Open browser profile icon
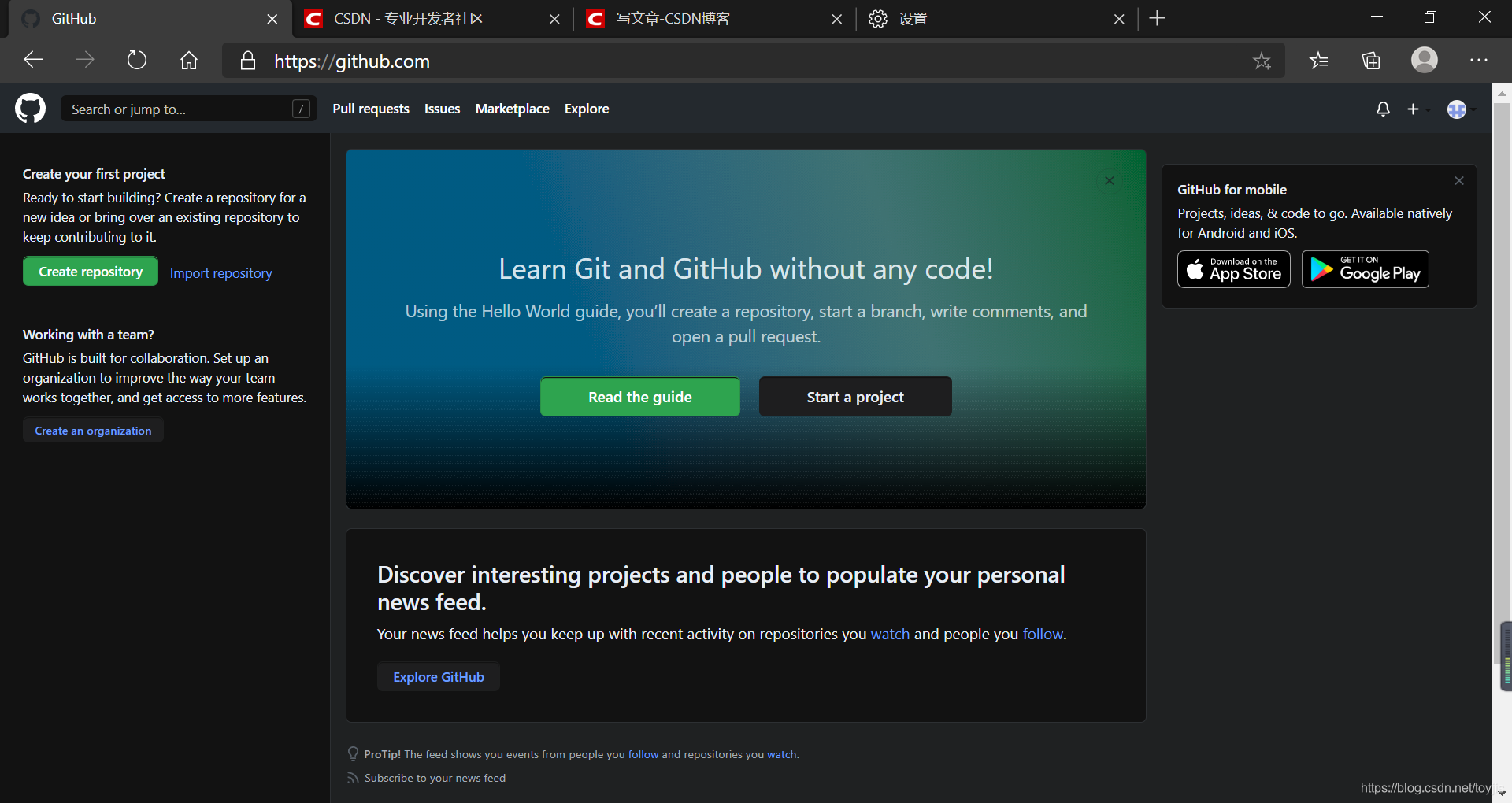 coord(1425,60)
